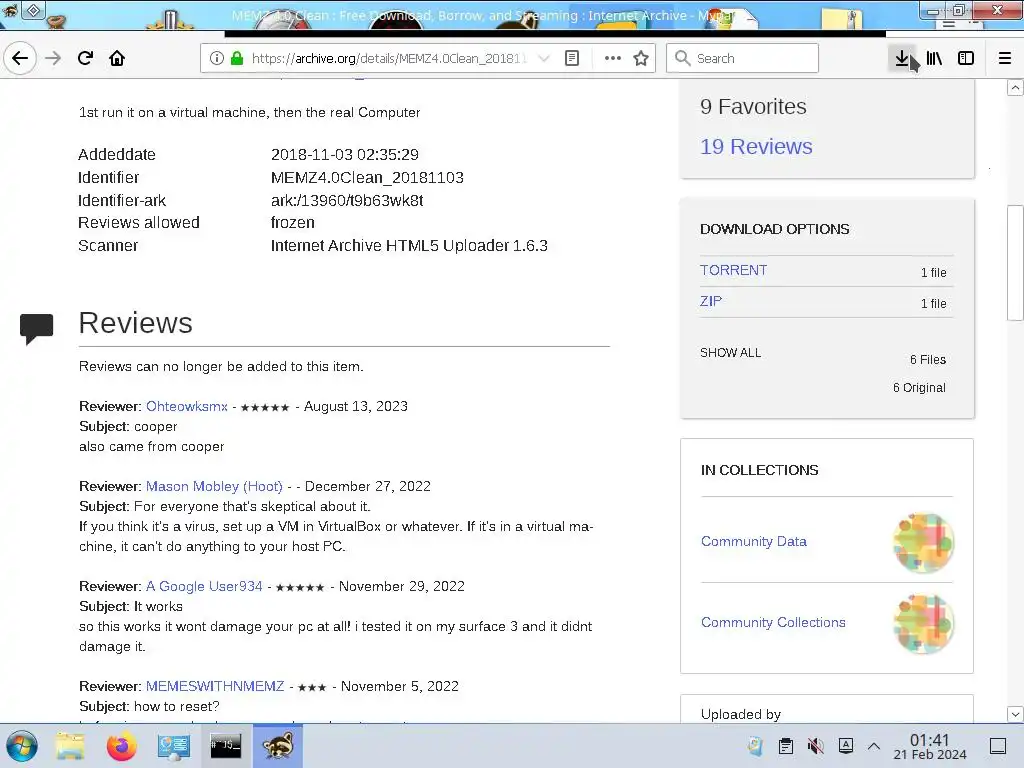This screenshot has width=1024, height=768.
Task: Open reviewer Ohteowksmx profile
Action: tap(187, 406)
